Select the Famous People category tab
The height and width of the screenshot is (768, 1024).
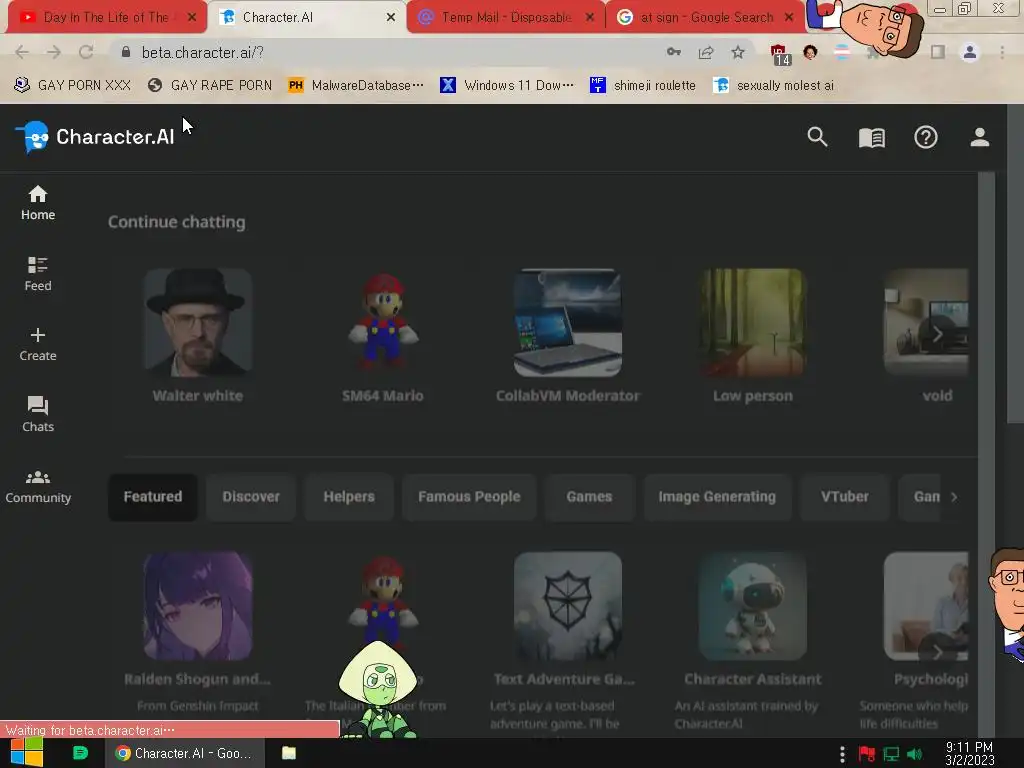[x=469, y=497]
